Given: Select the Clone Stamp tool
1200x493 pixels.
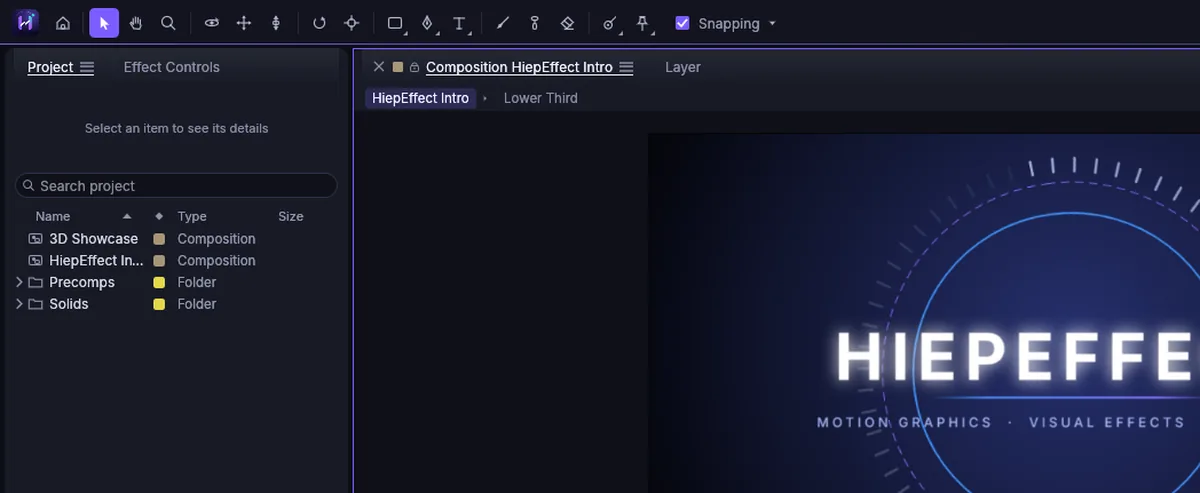Looking at the screenshot, I should 534,23.
